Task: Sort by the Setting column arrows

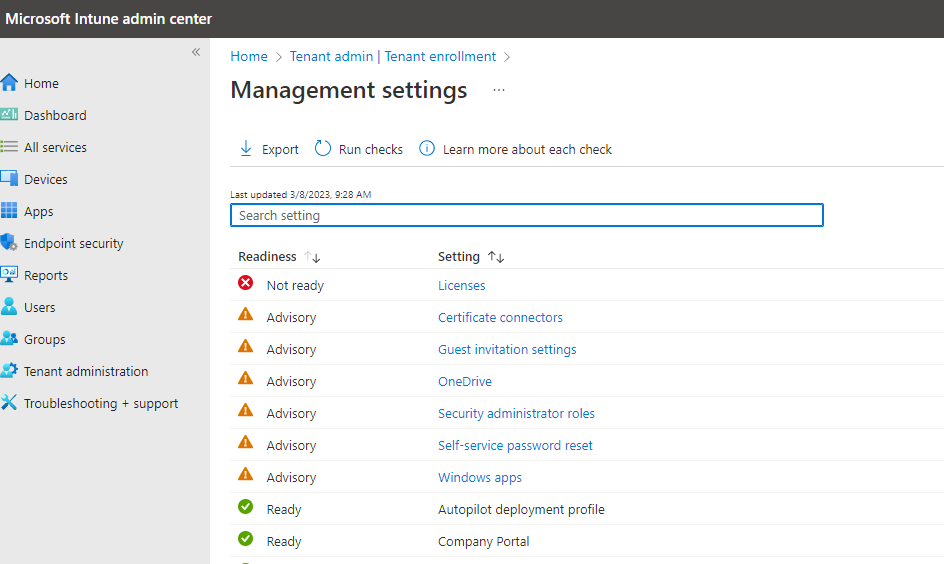Action: 495,257
